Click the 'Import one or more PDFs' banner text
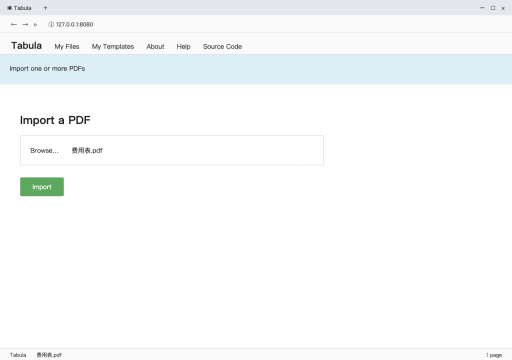Screen dimensions: 512x360 (x=47, y=69)
